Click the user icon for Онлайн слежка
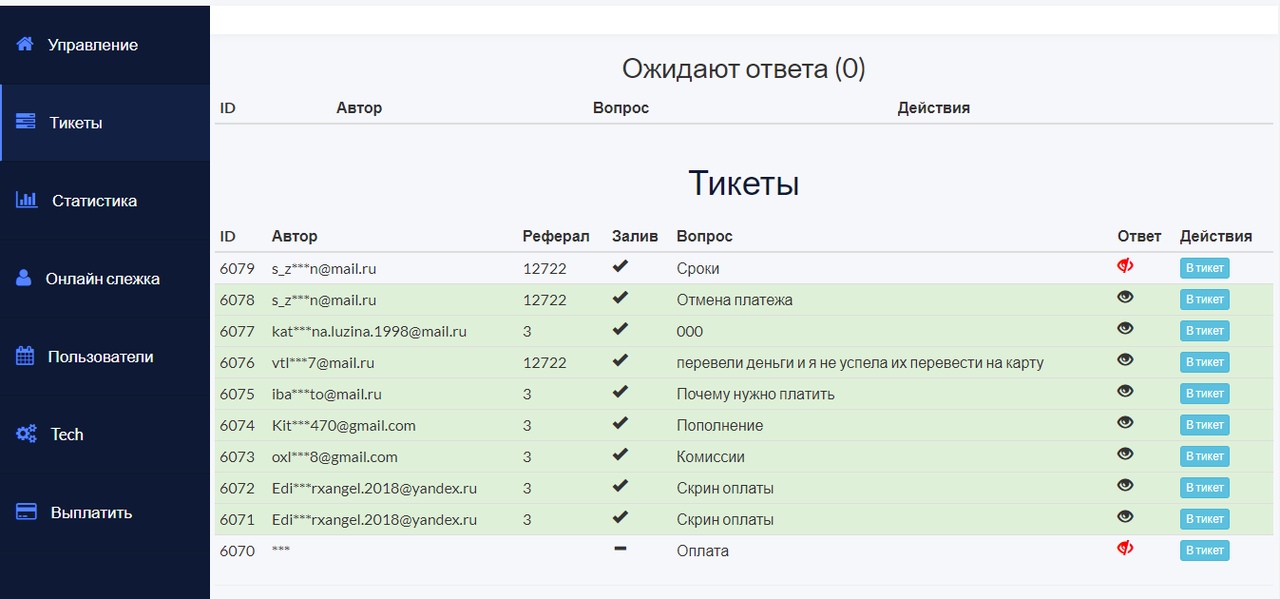 click(24, 278)
